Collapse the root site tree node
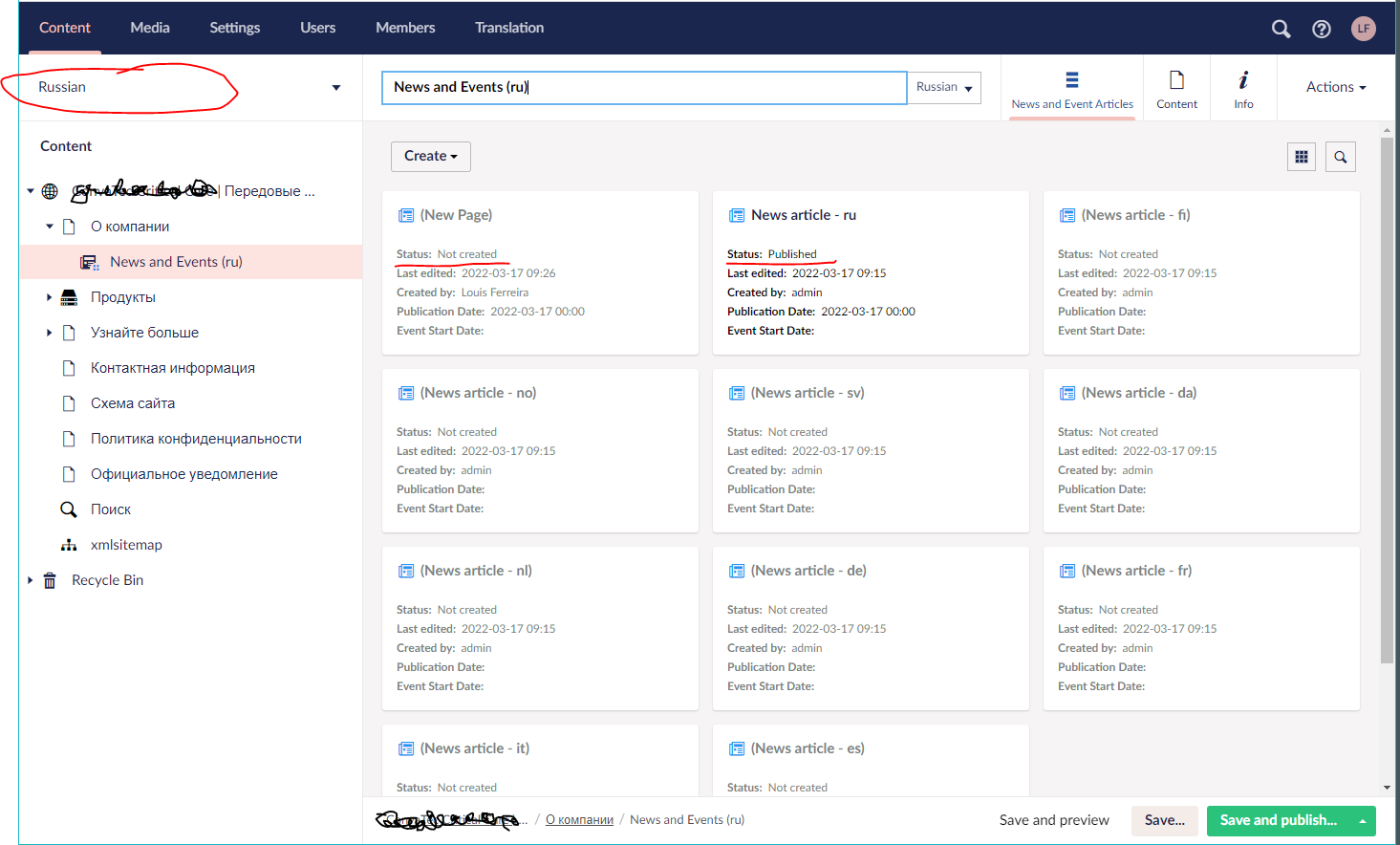 pyautogui.click(x=31, y=191)
